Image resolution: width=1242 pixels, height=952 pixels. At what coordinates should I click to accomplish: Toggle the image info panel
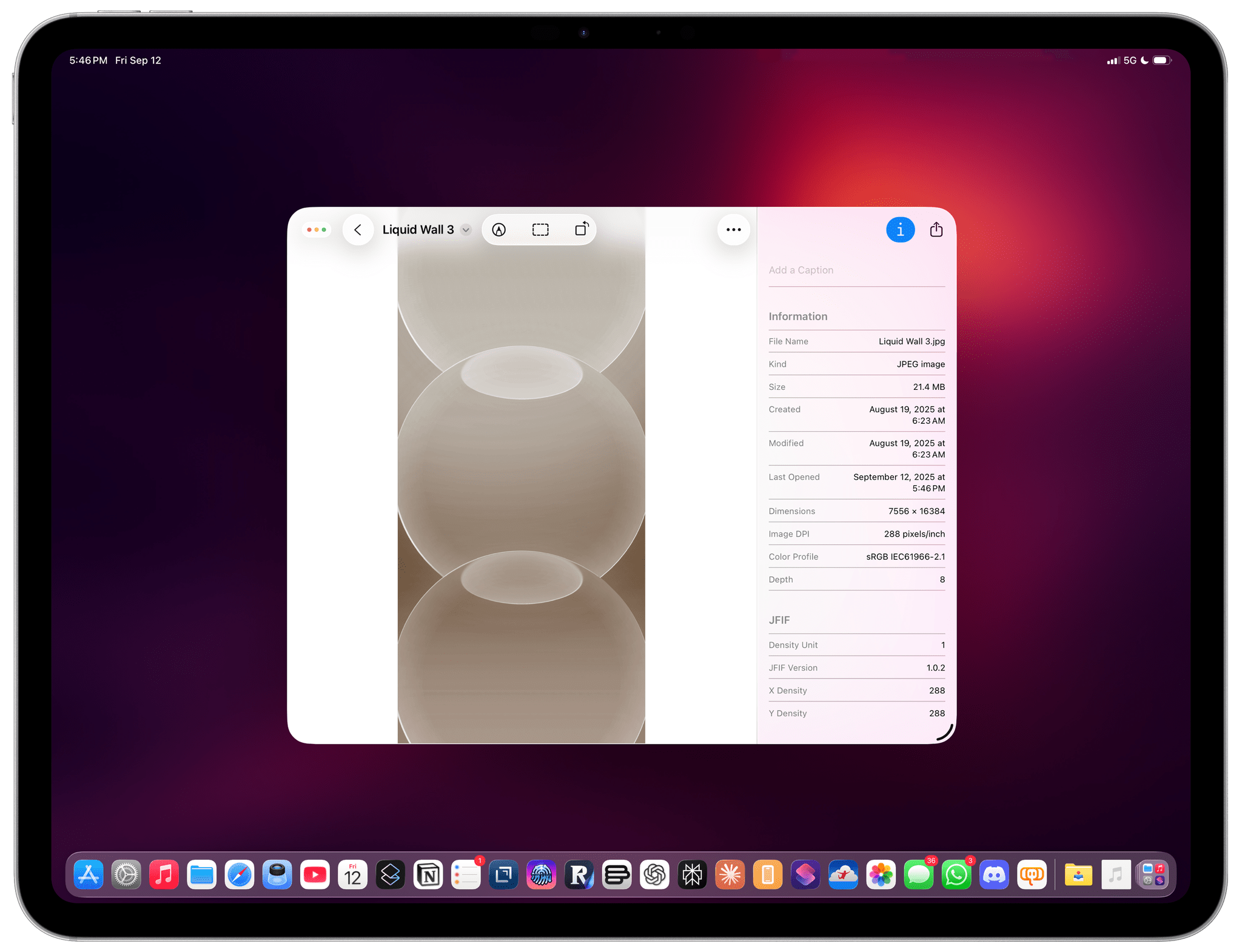pyautogui.click(x=901, y=230)
